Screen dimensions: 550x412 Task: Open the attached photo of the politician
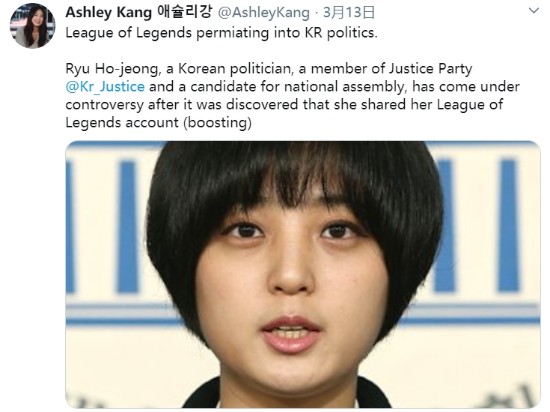point(303,274)
